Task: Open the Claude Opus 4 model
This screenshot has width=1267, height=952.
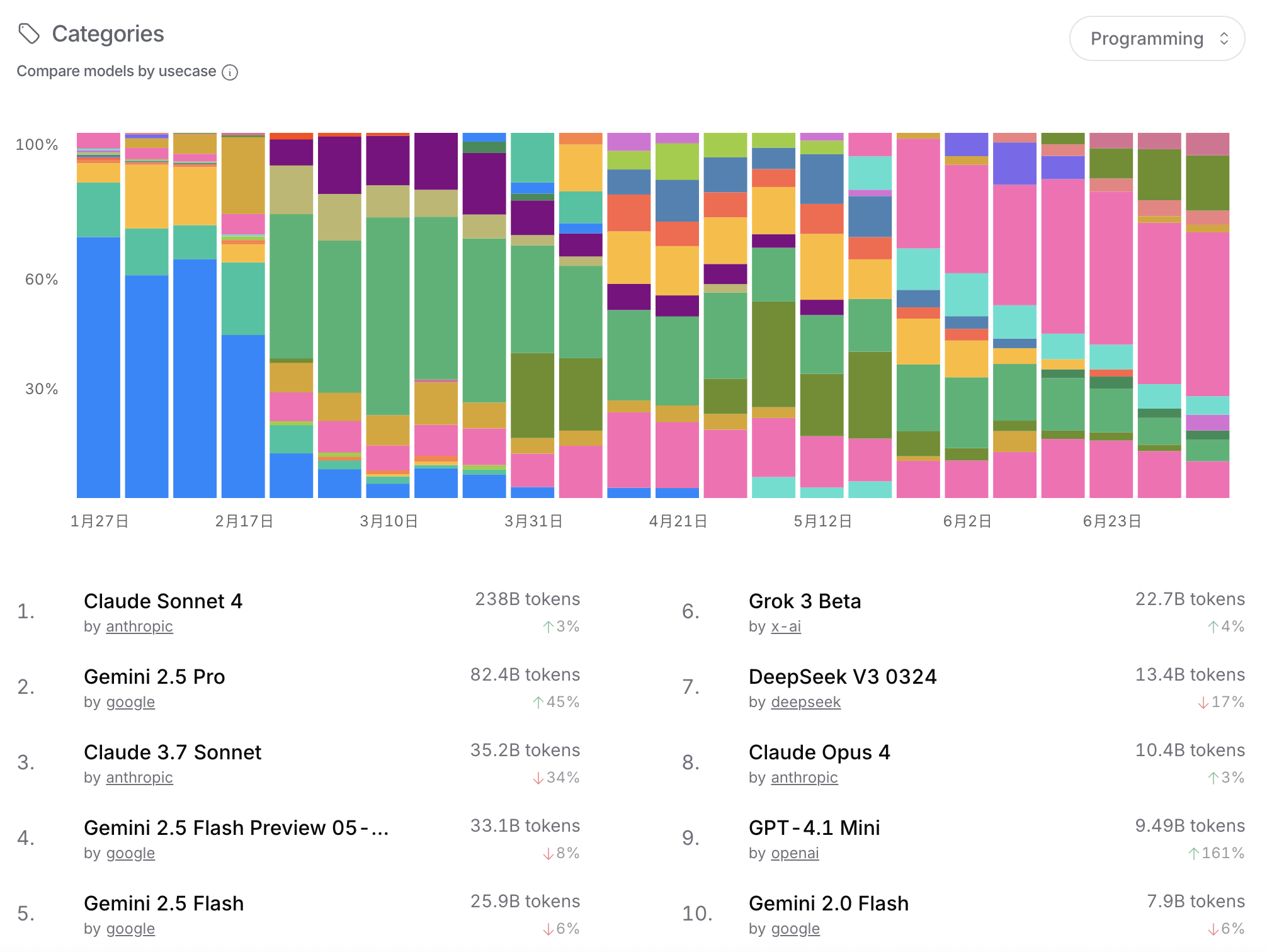Action: [819, 752]
